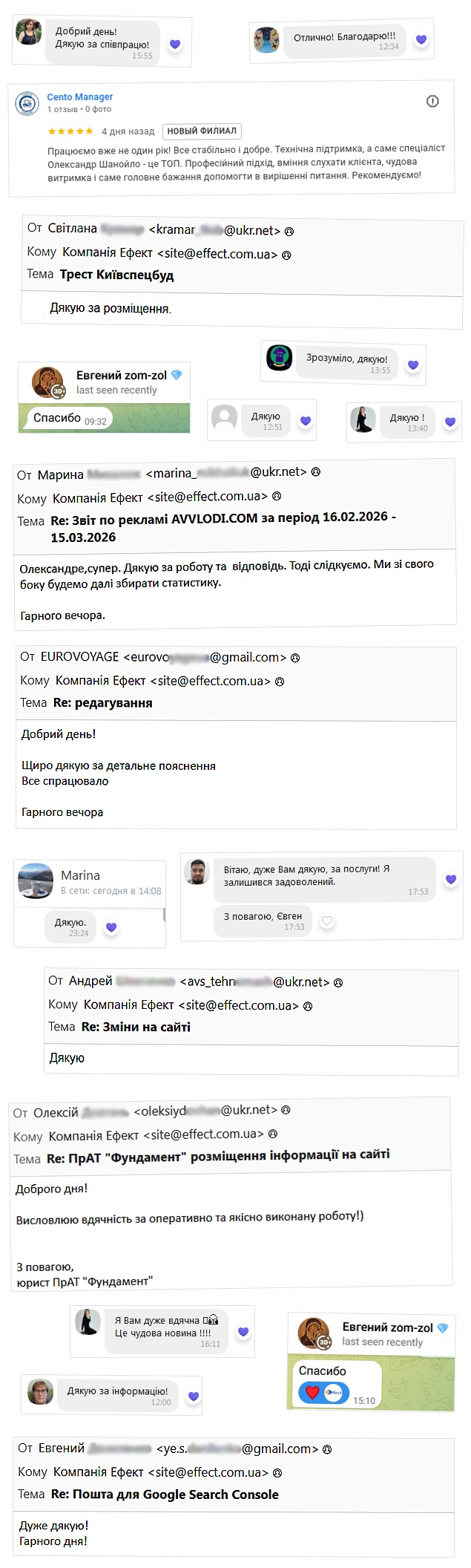The image size is (471, 1568).
Task: Open Евгений zom-zol avatar above the 09:32 message
Action: 47,382
